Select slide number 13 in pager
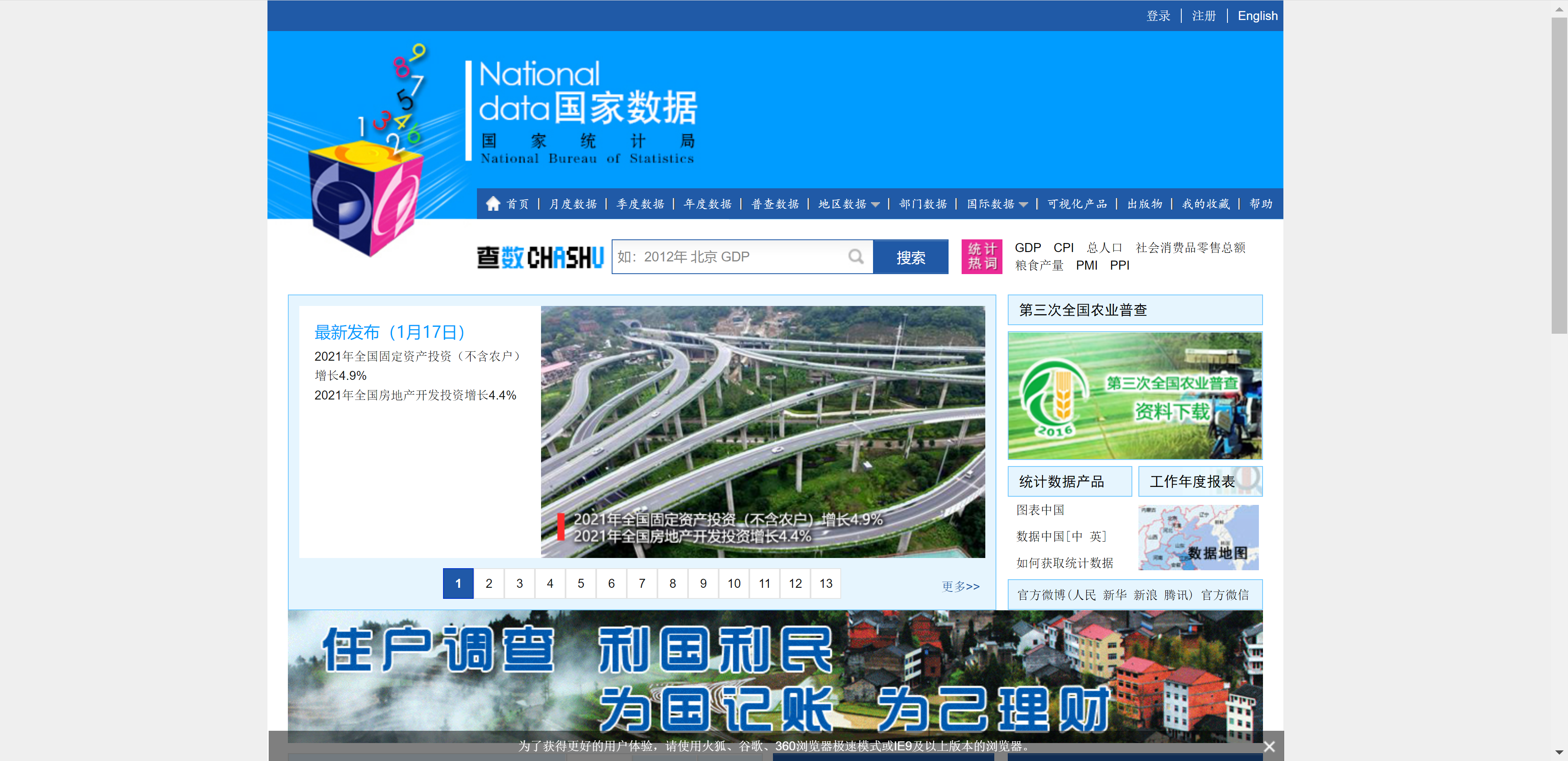 (x=825, y=583)
